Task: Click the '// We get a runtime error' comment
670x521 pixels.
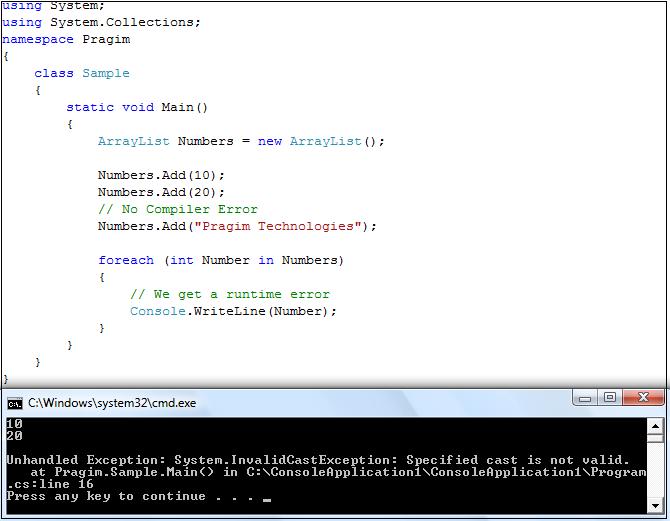Action: (230, 294)
